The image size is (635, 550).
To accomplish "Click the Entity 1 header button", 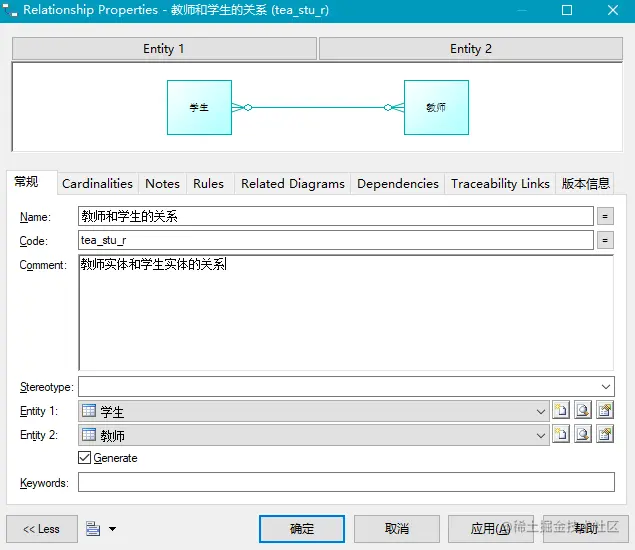I will click(x=164, y=49).
